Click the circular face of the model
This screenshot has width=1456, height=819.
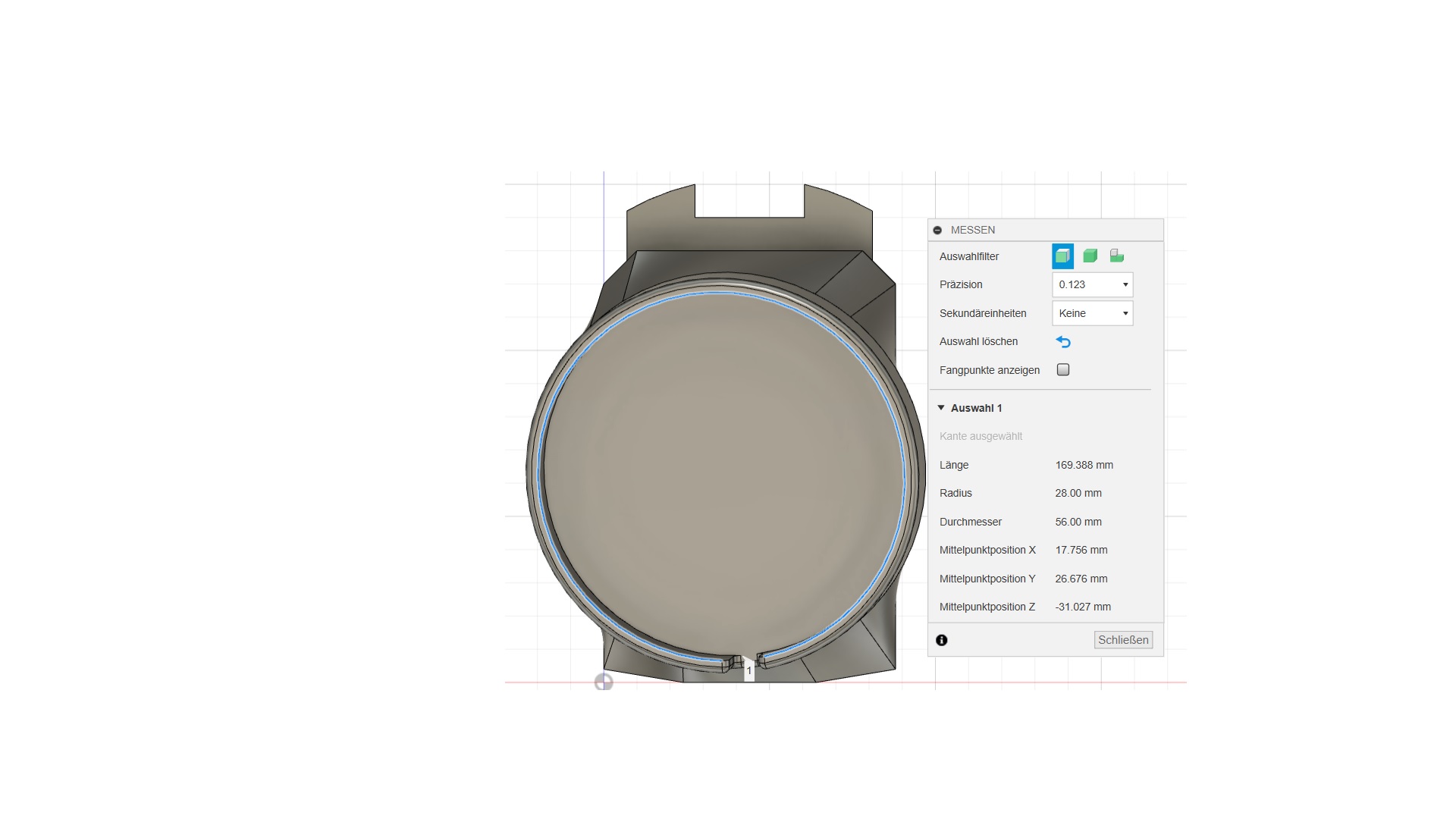(x=723, y=476)
